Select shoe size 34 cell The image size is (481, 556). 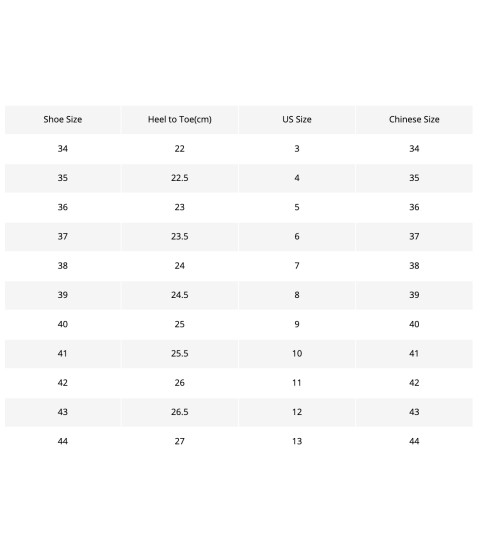tap(63, 149)
